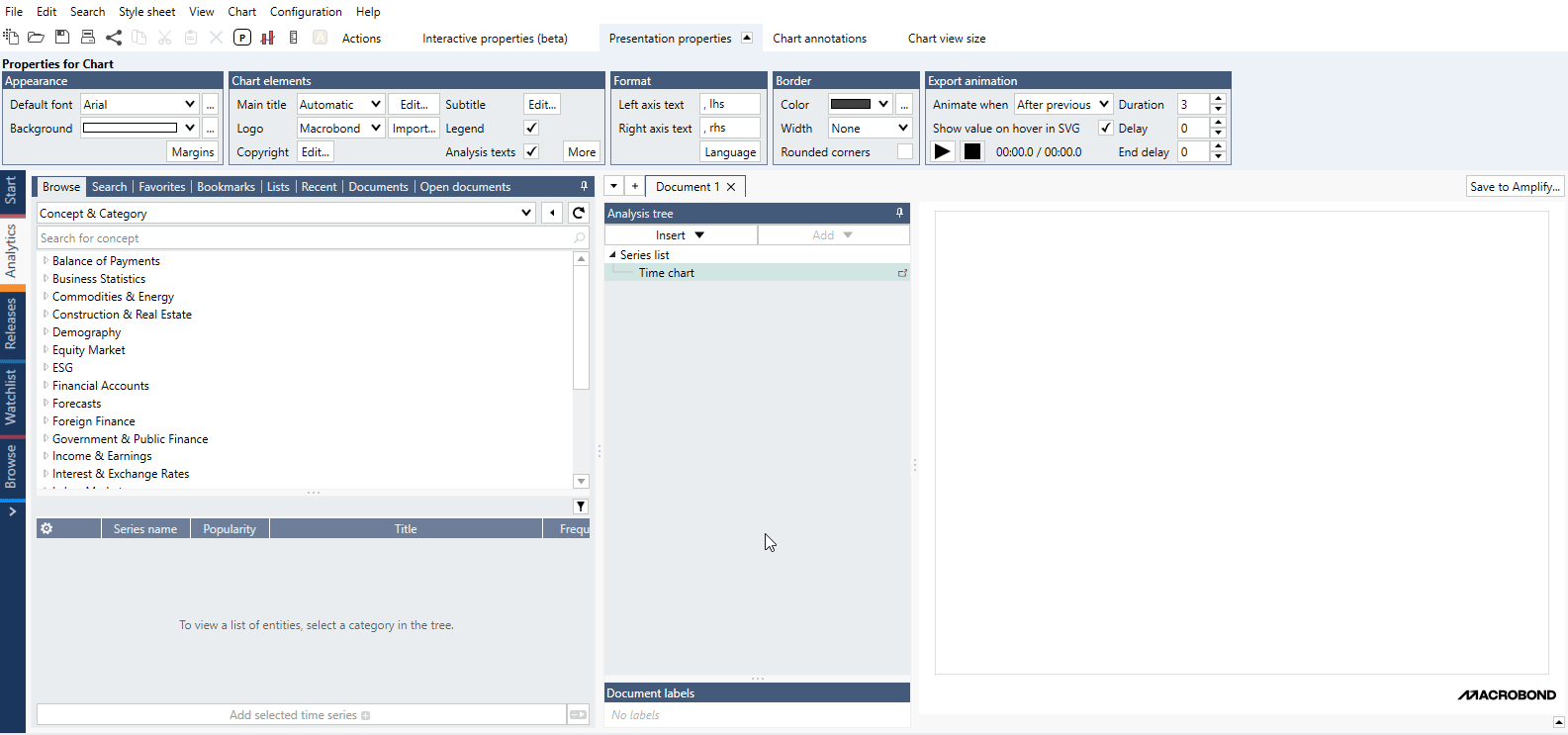Uncheck Show value on hover in SVG

coord(1105,128)
